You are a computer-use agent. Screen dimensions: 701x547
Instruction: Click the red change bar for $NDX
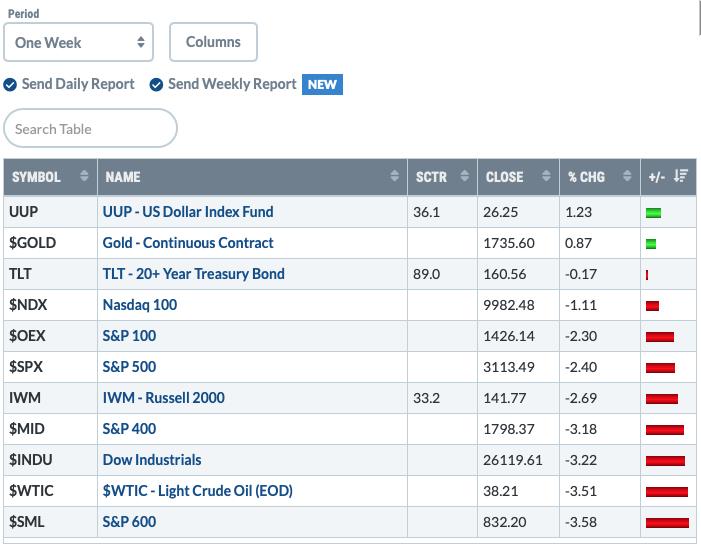point(652,306)
